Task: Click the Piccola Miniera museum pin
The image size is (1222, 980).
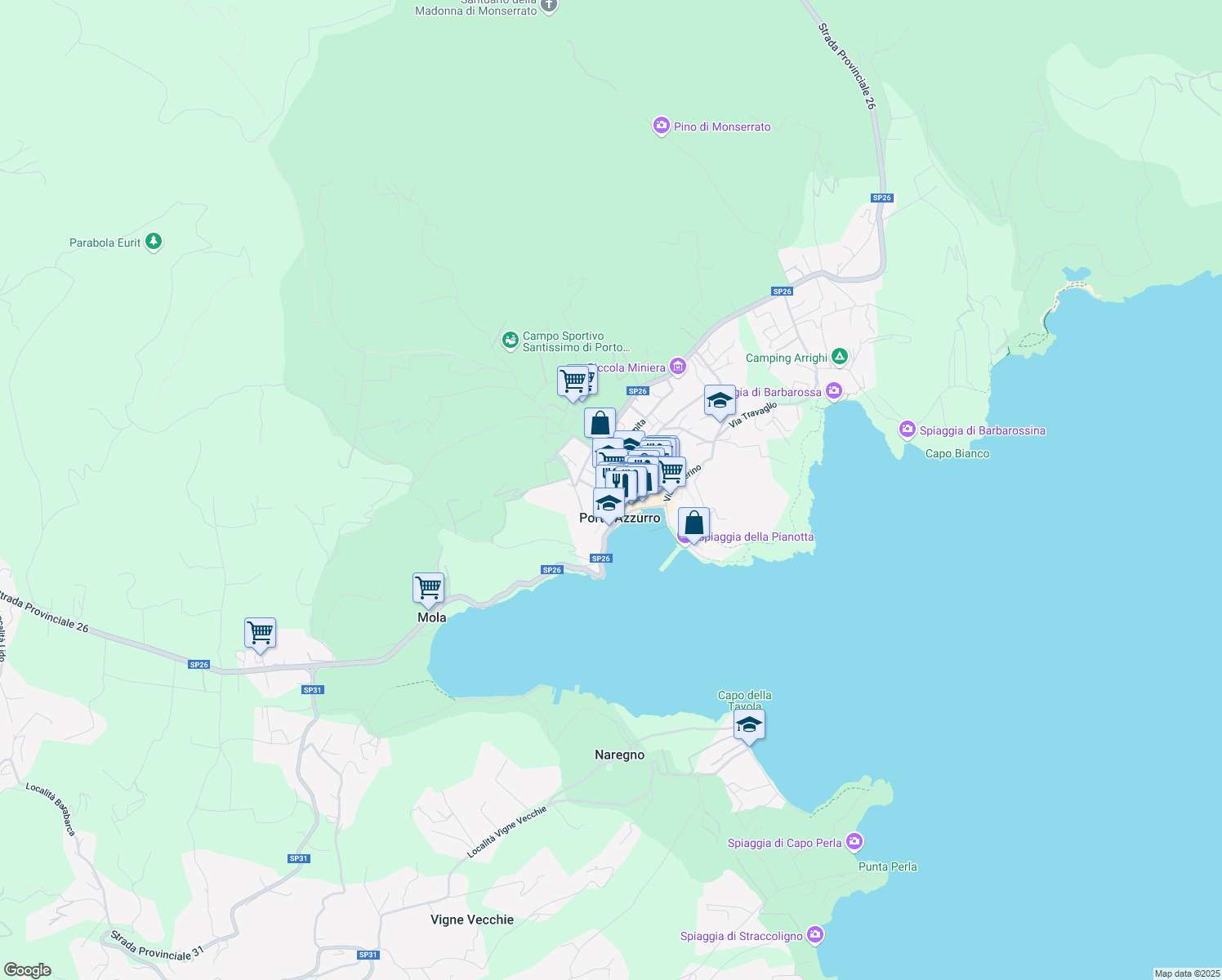Action: [x=678, y=367]
